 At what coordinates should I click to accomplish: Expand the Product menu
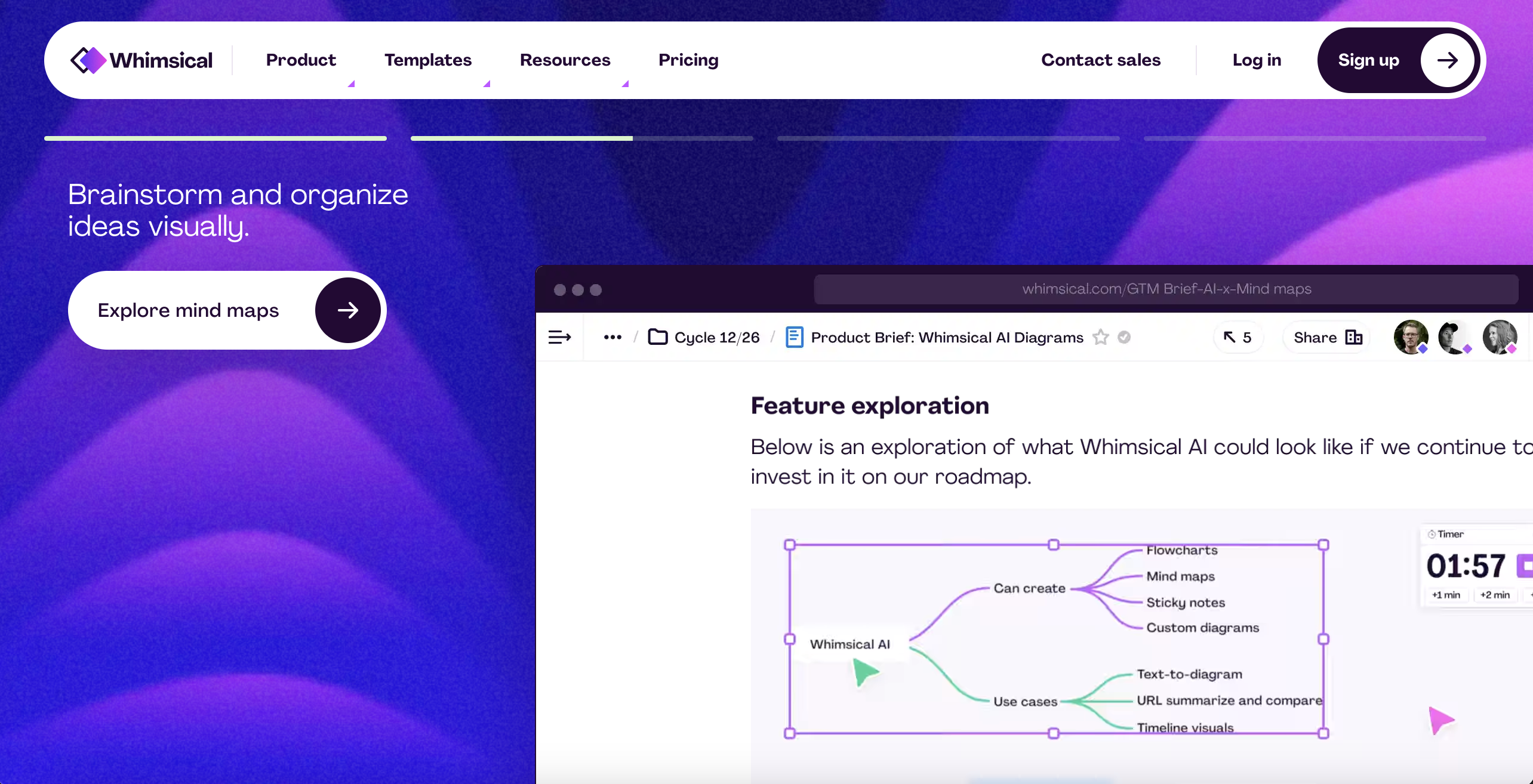(301, 60)
